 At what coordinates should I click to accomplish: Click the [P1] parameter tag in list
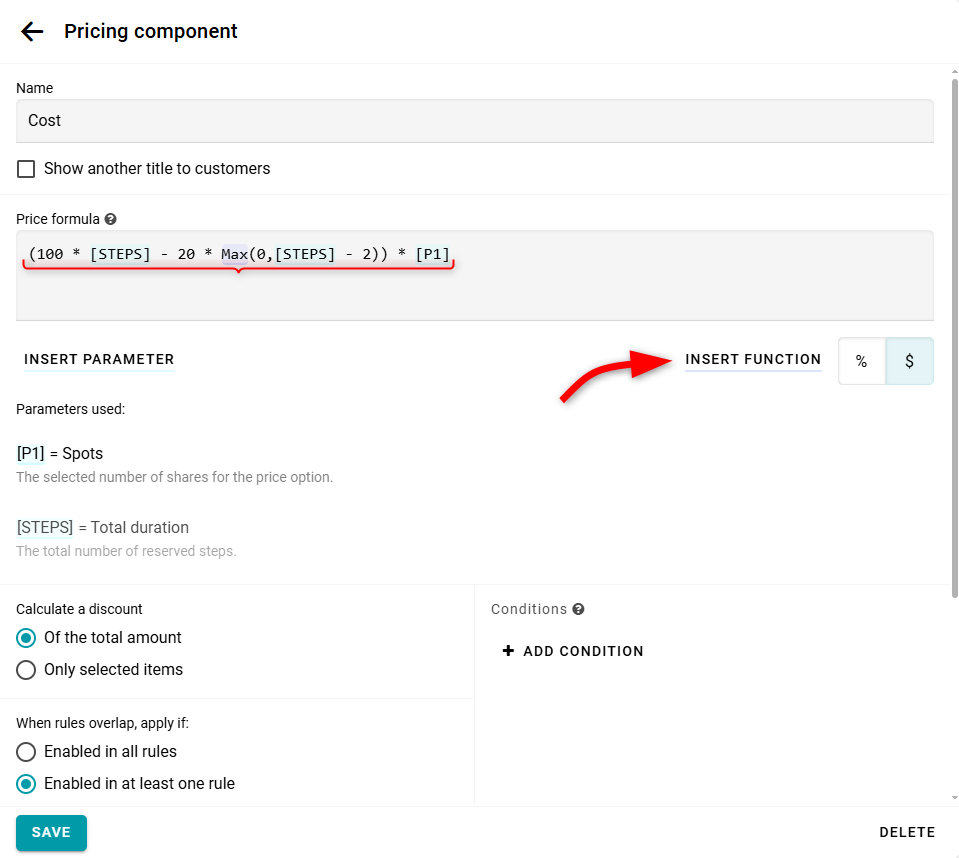point(30,454)
